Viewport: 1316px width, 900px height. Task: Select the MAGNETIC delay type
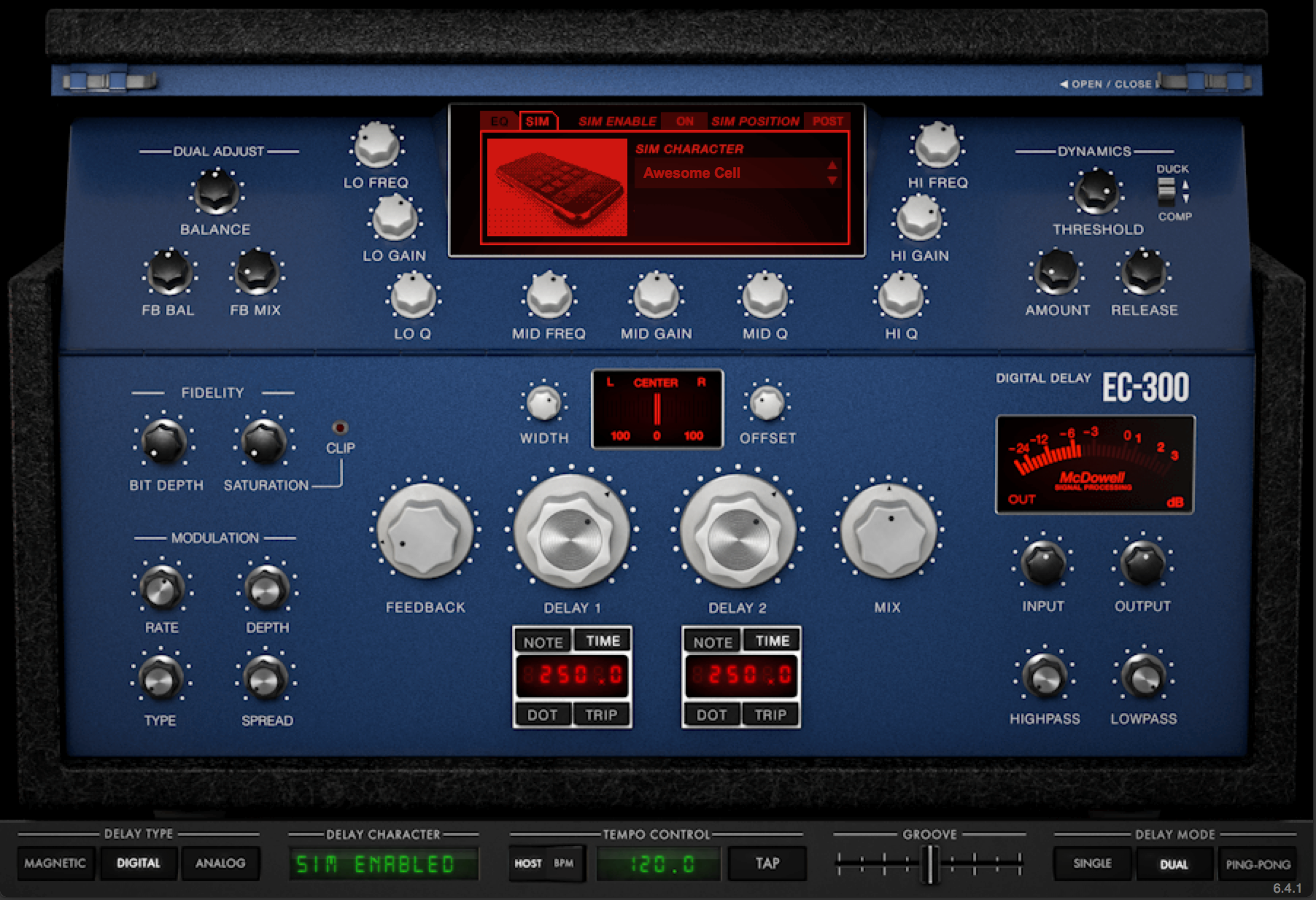coord(56,864)
